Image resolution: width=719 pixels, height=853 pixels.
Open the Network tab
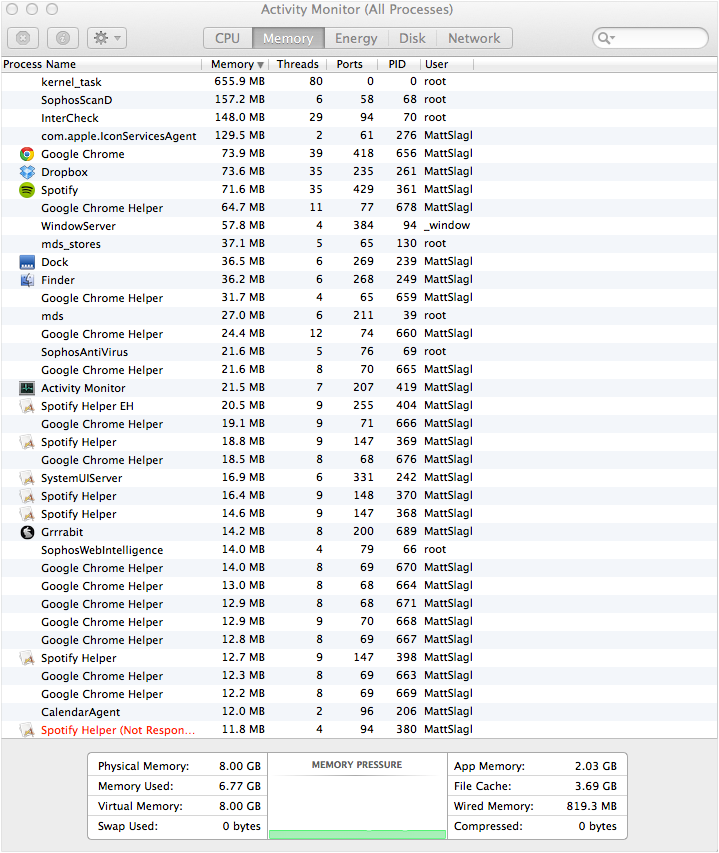point(474,38)
